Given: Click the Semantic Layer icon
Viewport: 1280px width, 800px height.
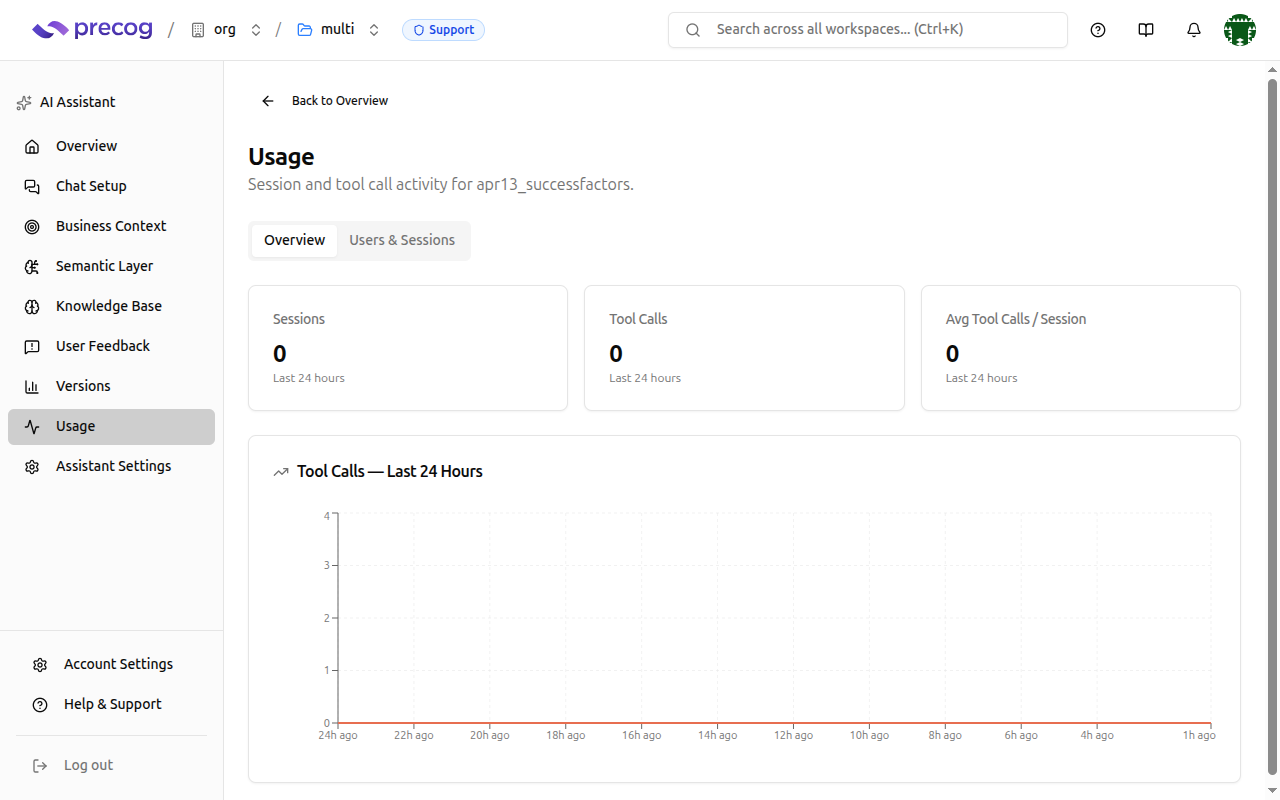Looking at the screenshot, I should click(x=32, y=266).
